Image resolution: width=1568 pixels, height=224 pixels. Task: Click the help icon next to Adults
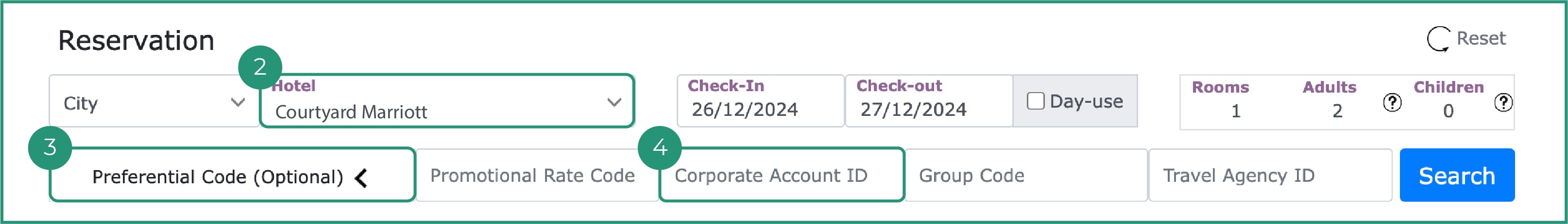pos(1392,103)
